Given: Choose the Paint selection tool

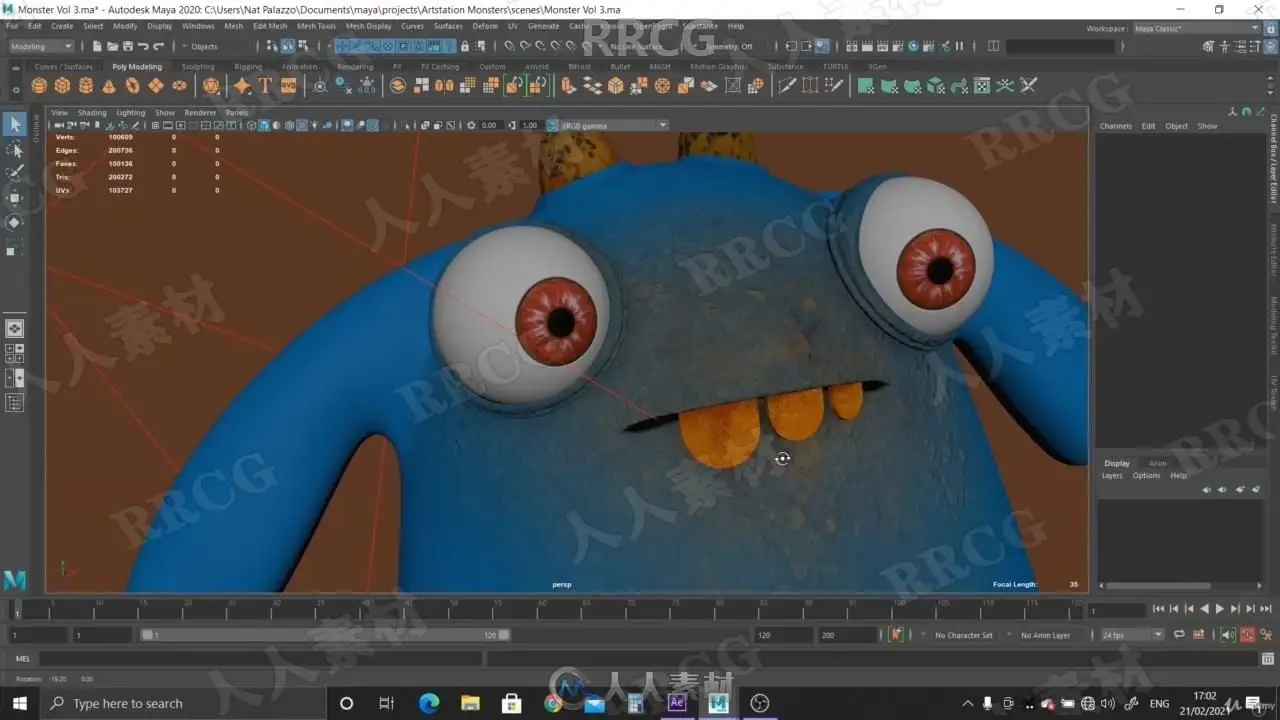Looking at the screenshot, I should [15, 174].
